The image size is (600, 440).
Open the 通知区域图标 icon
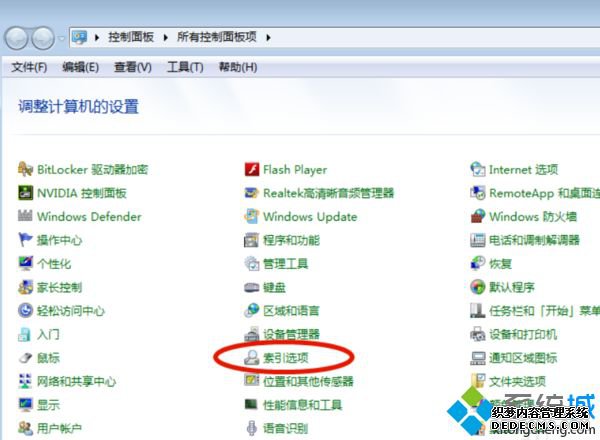click(x=478, y=358)
